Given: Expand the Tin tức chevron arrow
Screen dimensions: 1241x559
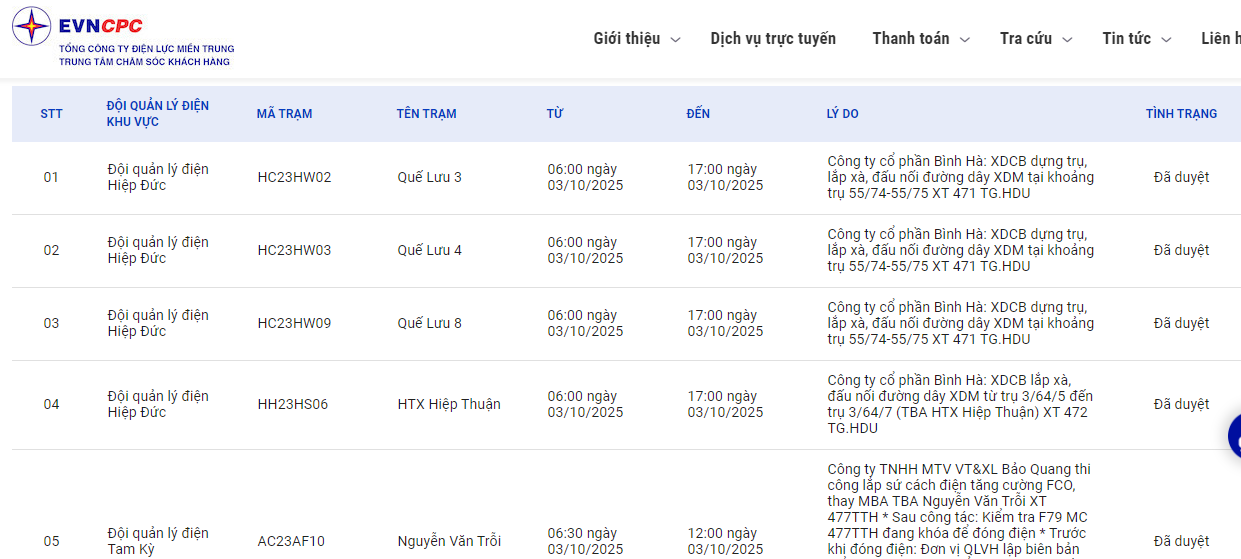Looking at the screenshot, I should [1166, 40].
